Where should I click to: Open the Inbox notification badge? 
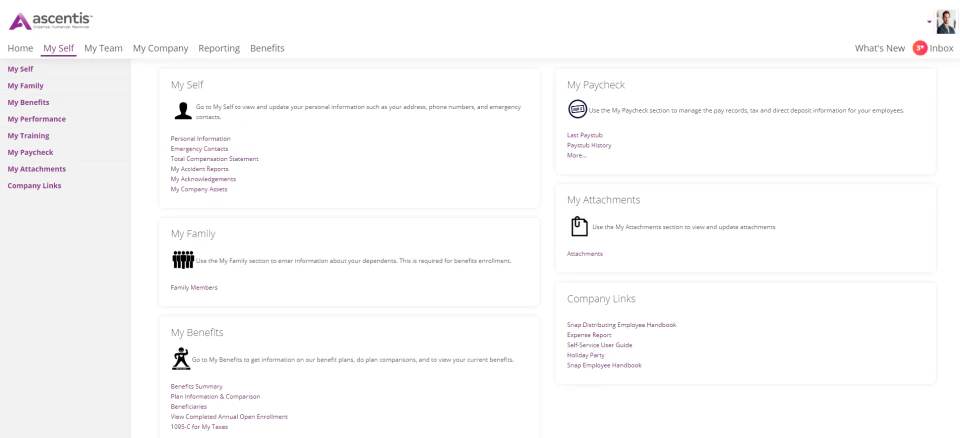(920, 48)
